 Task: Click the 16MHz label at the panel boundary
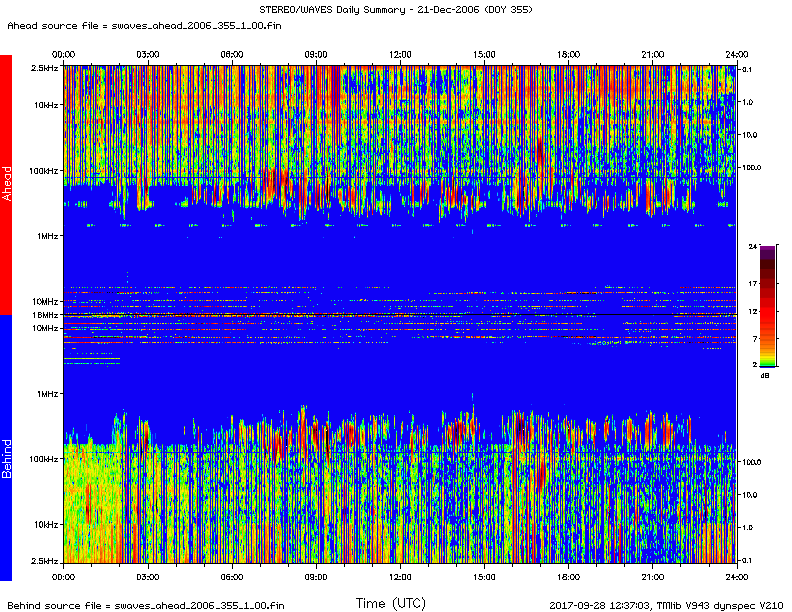pyautogui.click(x=45, y=315)
